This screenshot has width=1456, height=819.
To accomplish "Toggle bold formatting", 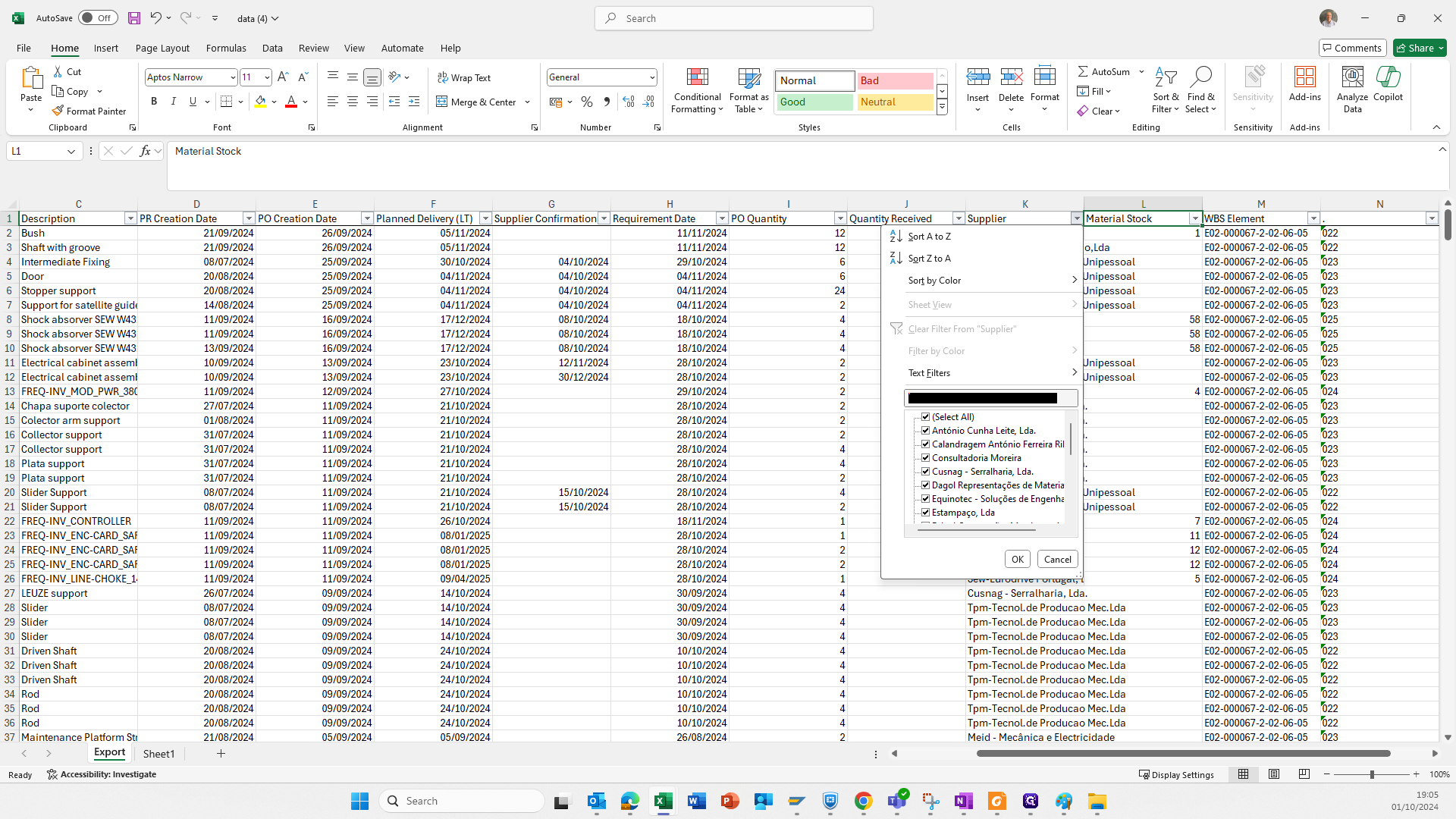I will click(x=154, y=102).
